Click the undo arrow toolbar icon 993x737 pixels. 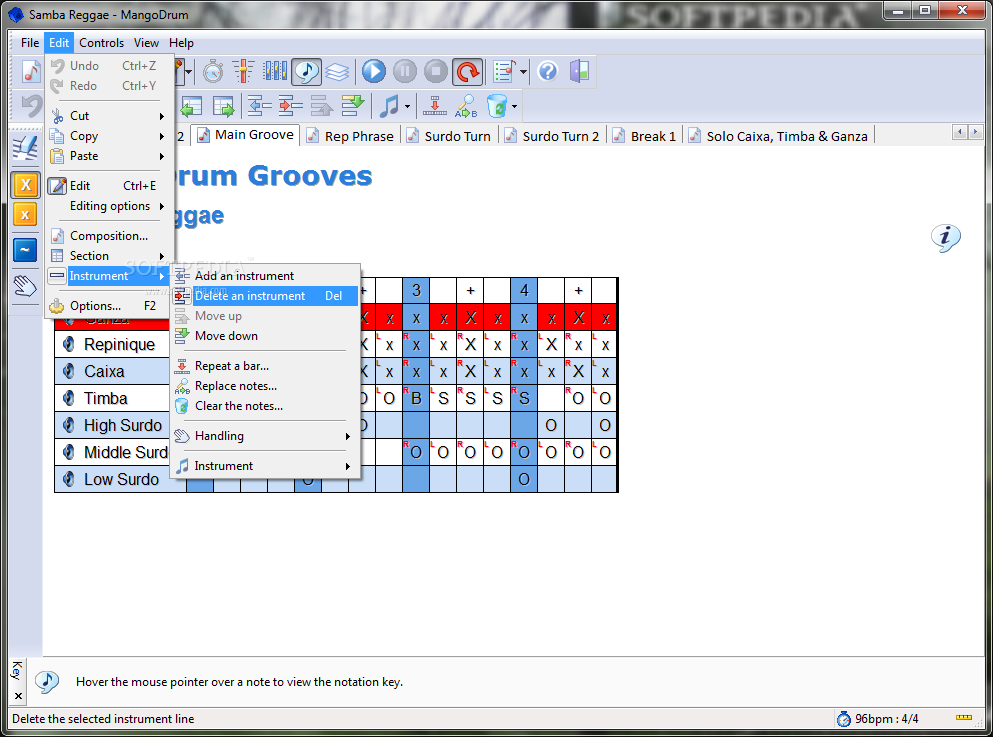[x=31, y=105]
